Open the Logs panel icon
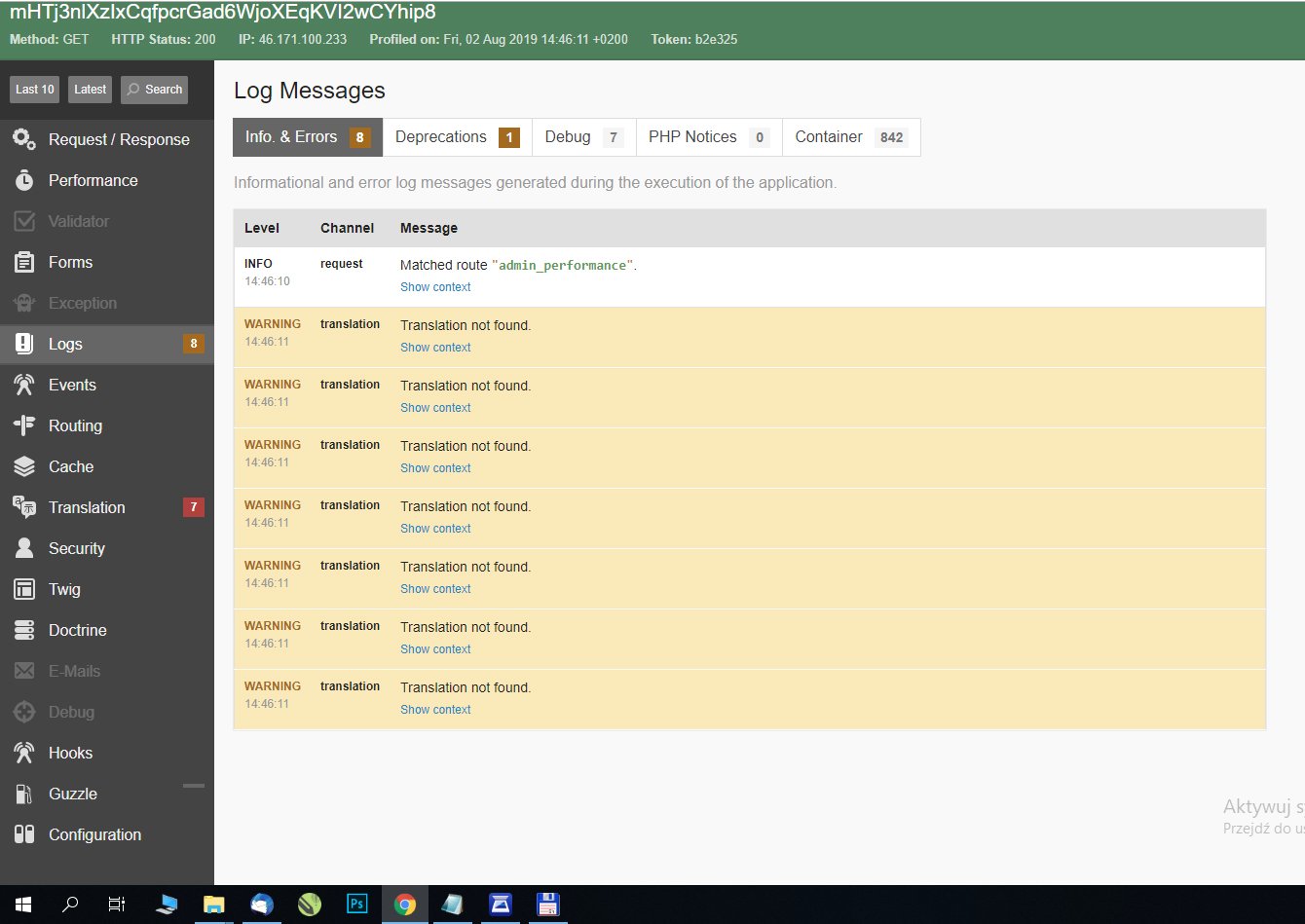The width and height of the screenshot is (1305, 924). point(24,344)
